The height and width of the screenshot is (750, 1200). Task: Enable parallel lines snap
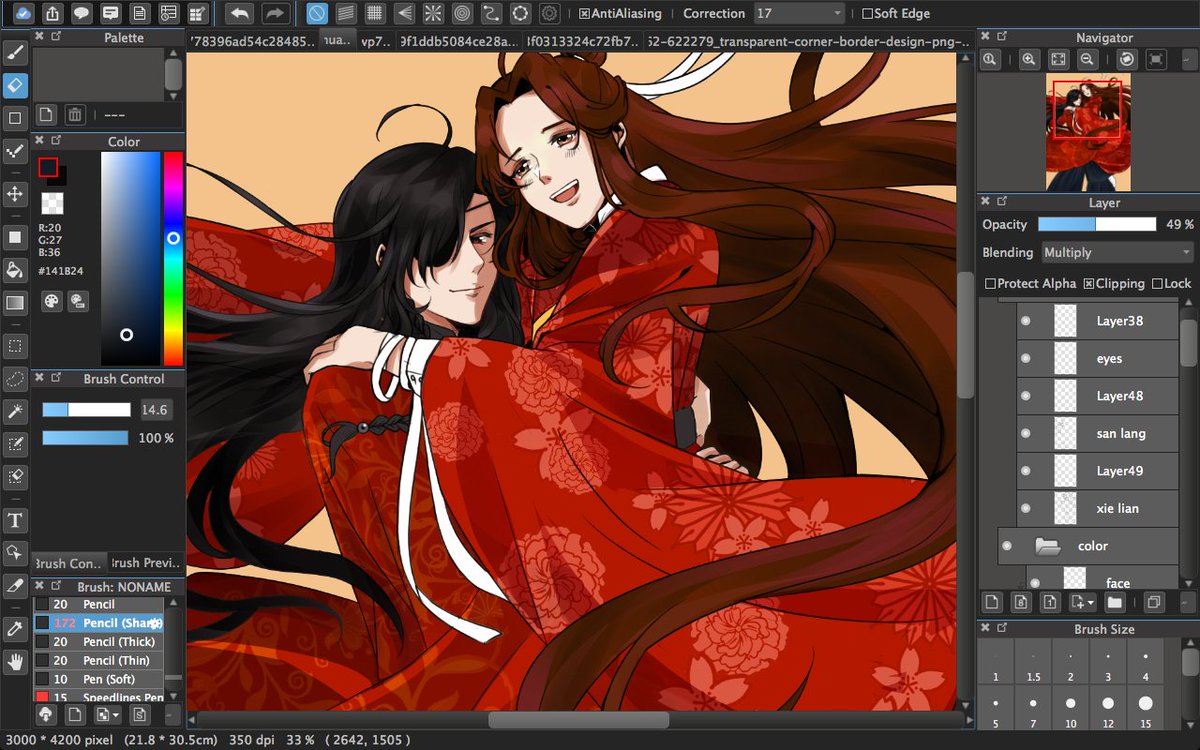pos(345,14)
